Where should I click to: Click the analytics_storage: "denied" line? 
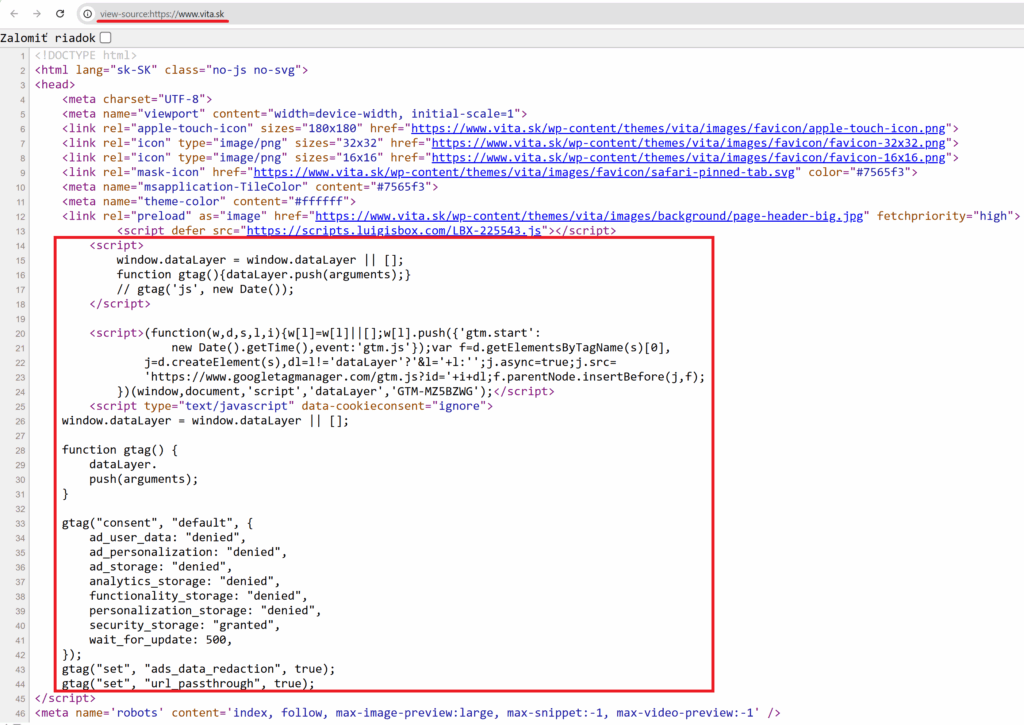point(185,581)
